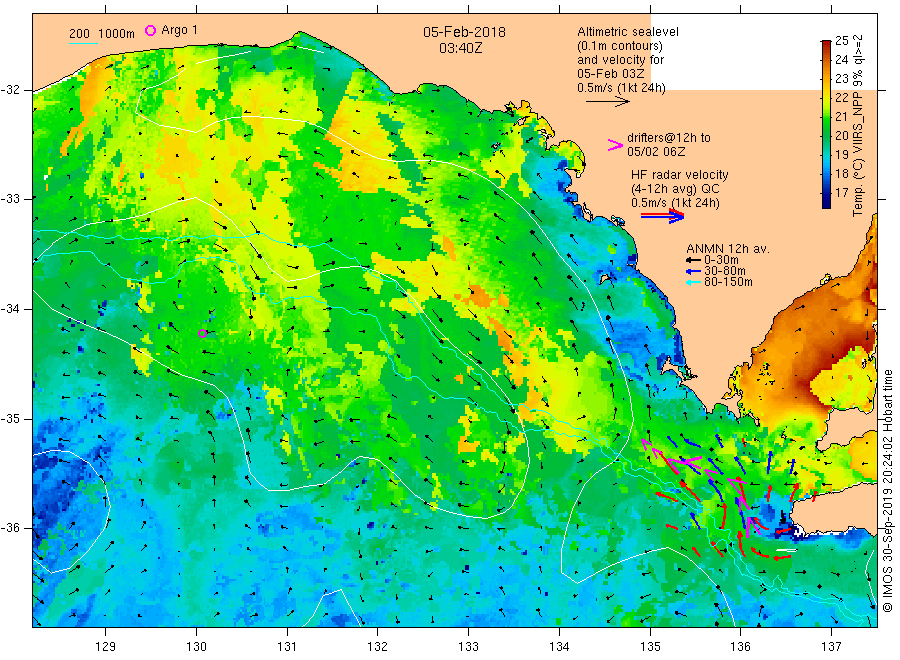Screen dimensions: 900x660
Task: Click the magenta Argo 1 circle in legend
Action: (150, 30)
